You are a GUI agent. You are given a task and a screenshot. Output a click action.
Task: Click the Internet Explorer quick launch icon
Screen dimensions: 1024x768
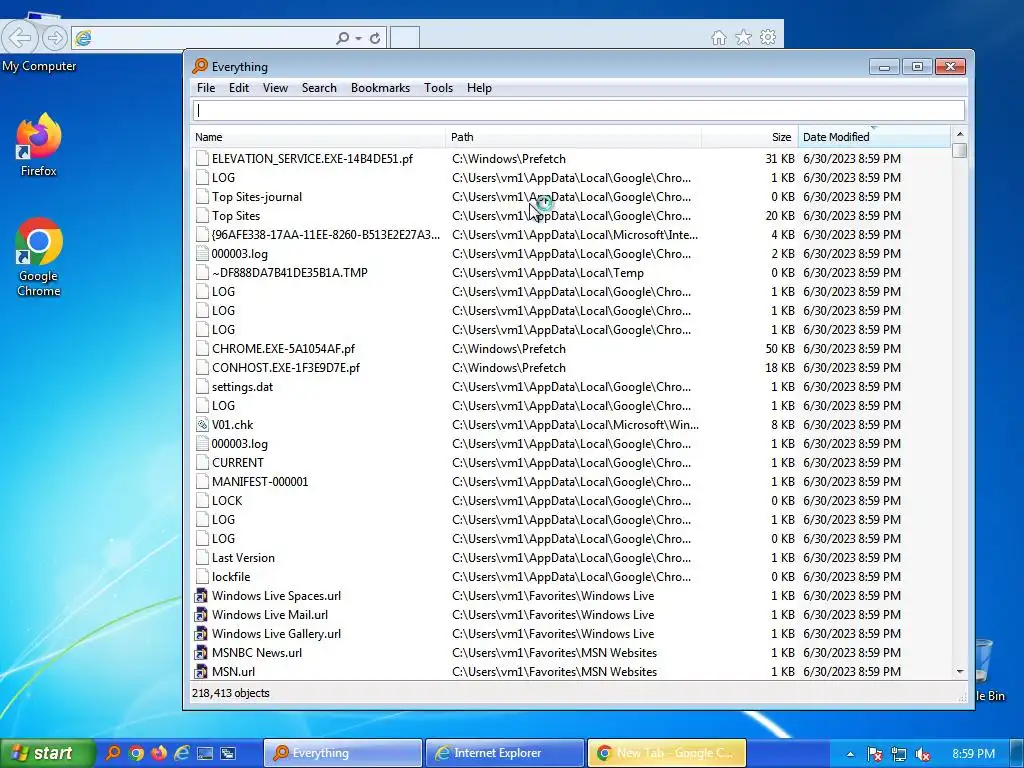(x=182, y=753)
